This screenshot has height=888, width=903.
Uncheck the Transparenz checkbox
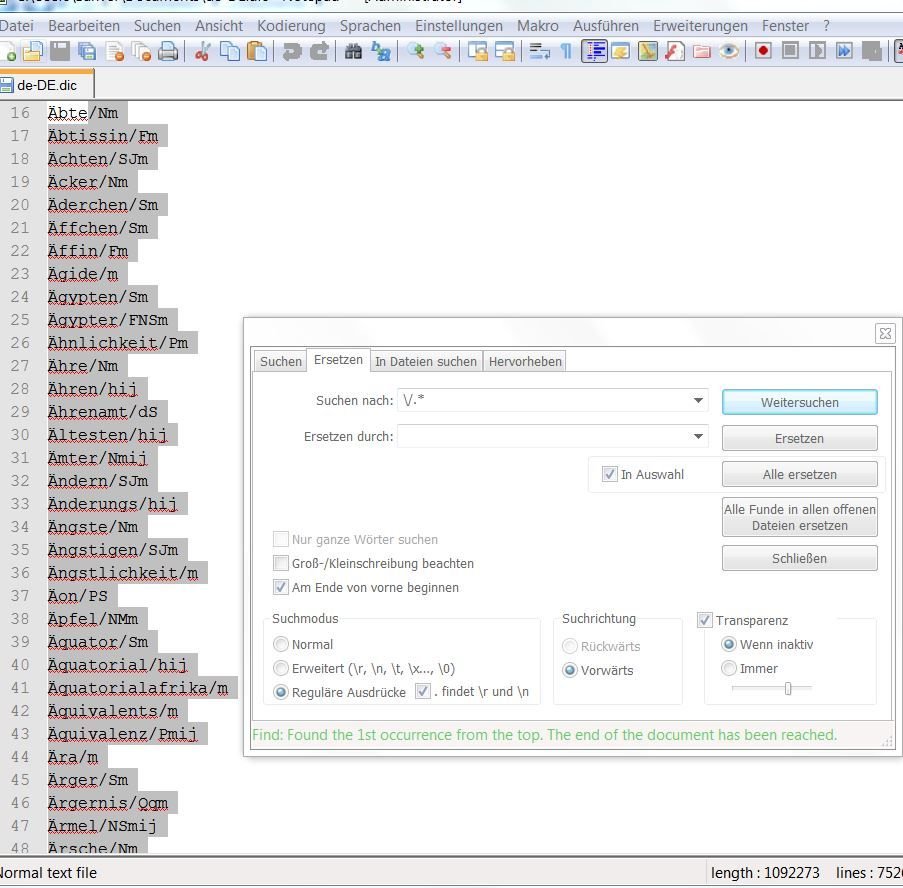704,620
